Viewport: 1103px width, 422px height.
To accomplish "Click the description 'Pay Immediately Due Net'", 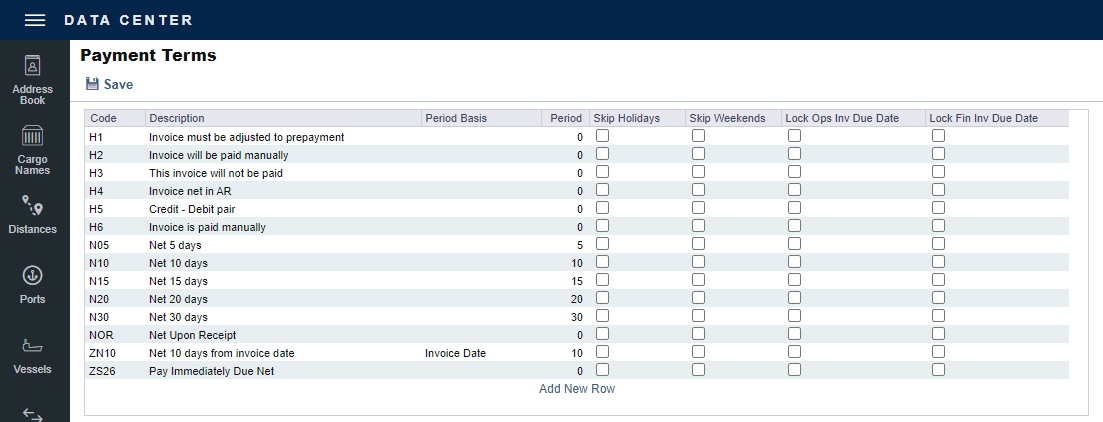I will [x=211, y=371].
